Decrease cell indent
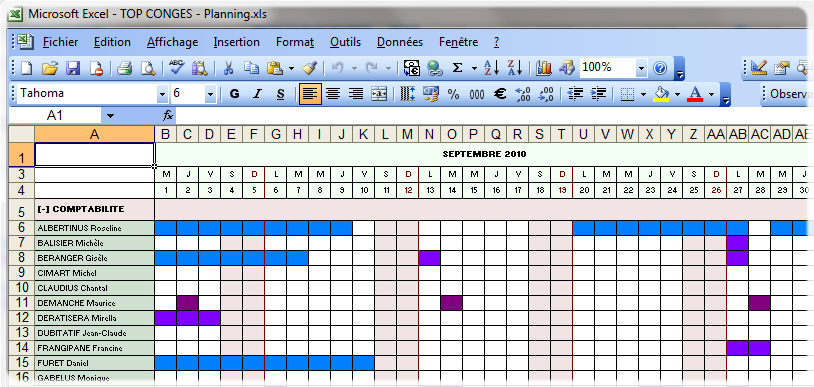814x387 pixels. click(x=576, y=94)
